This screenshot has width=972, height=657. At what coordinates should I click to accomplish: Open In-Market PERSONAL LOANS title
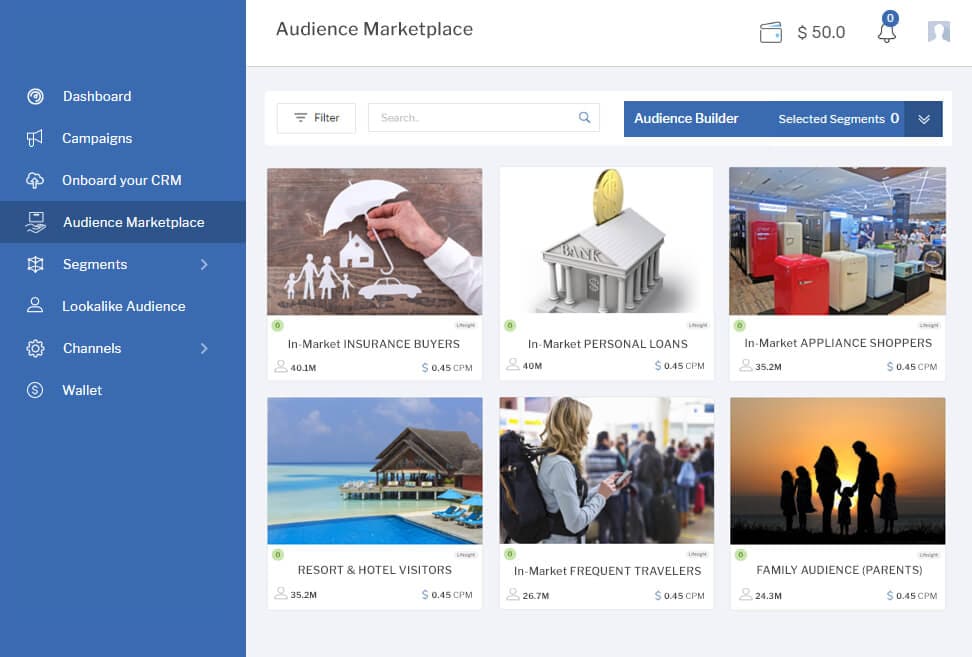(608, 344)
